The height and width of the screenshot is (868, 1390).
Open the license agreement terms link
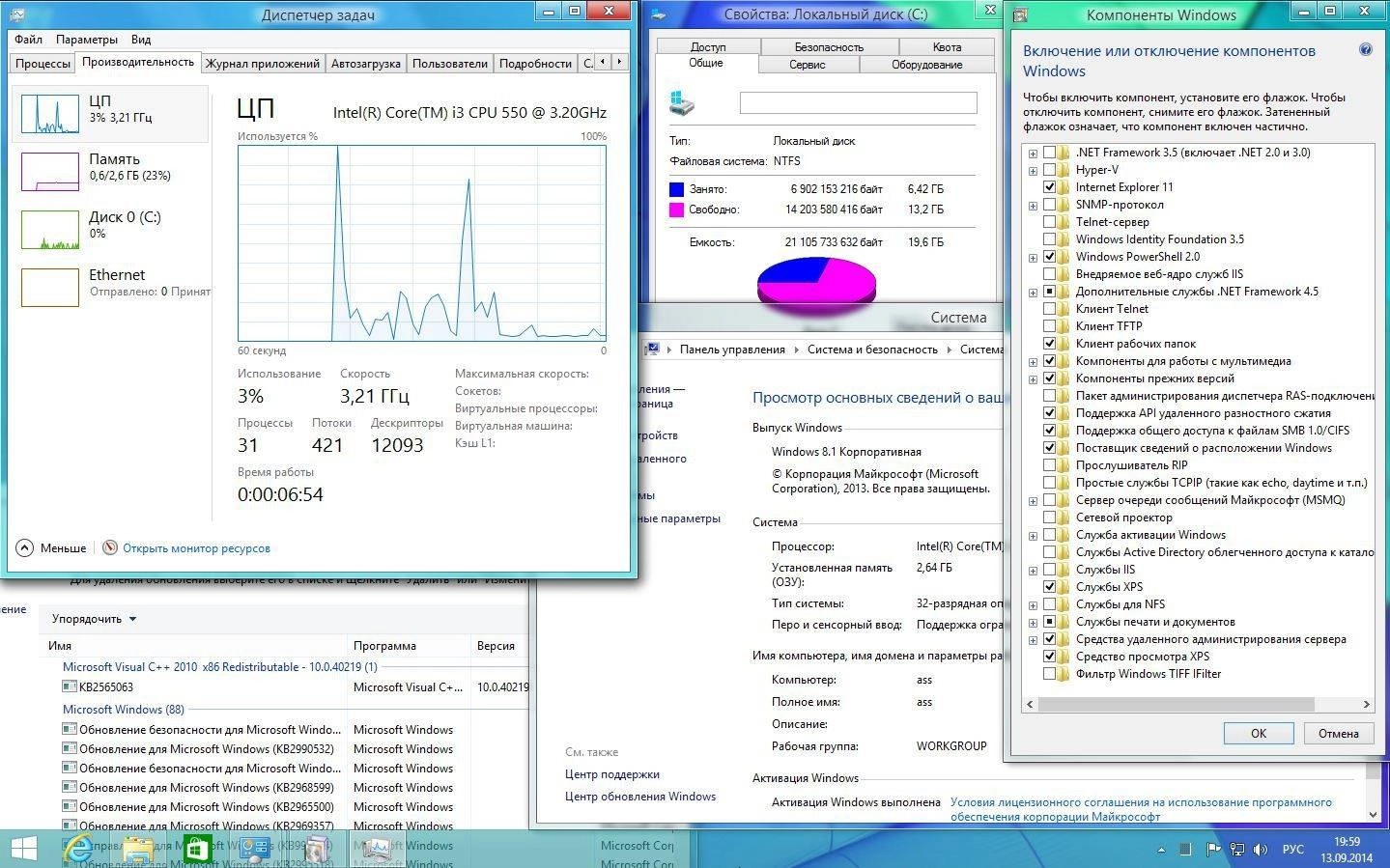pos(1141,809)
